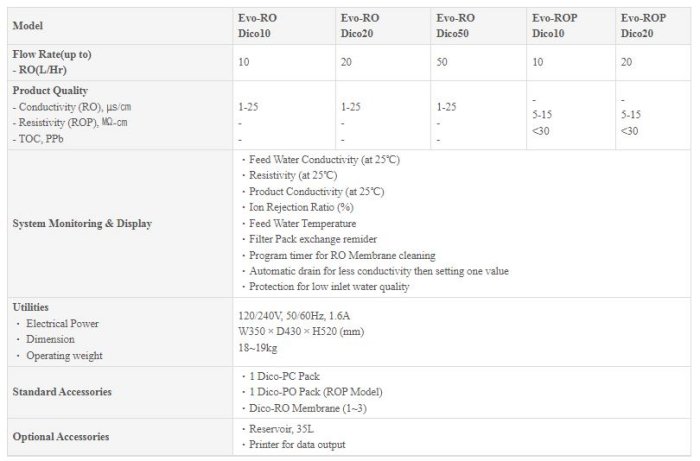This screenshot has height=461, width=700.
Task: Click the Standard Accessories row label
Action: pyautogui.click(x=61, y=391)
